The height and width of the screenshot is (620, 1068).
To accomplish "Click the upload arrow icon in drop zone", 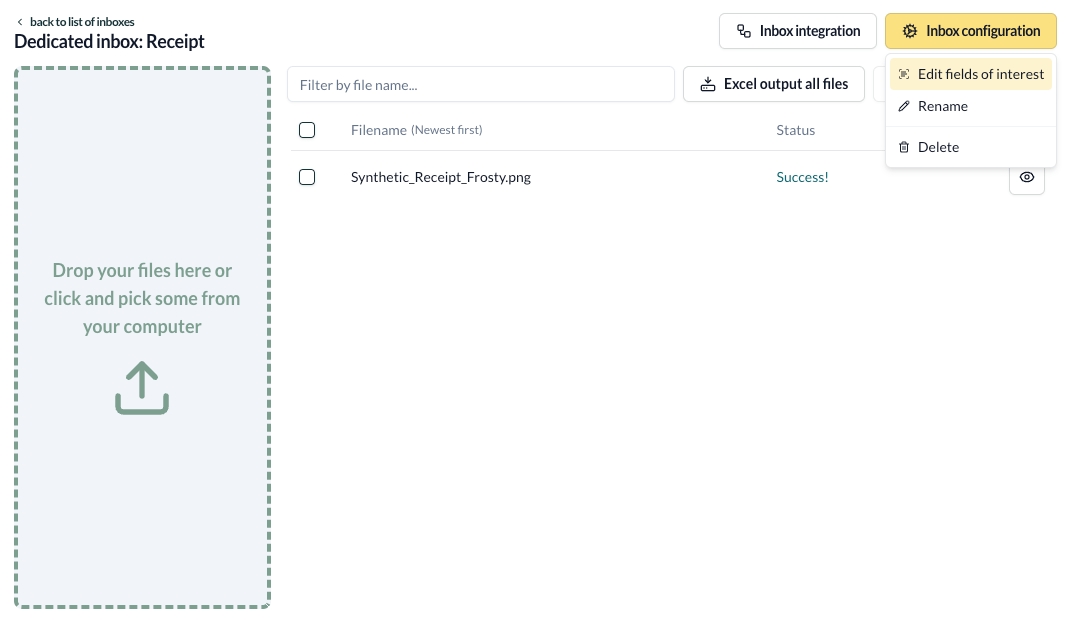I will click(x=142, y=388).
